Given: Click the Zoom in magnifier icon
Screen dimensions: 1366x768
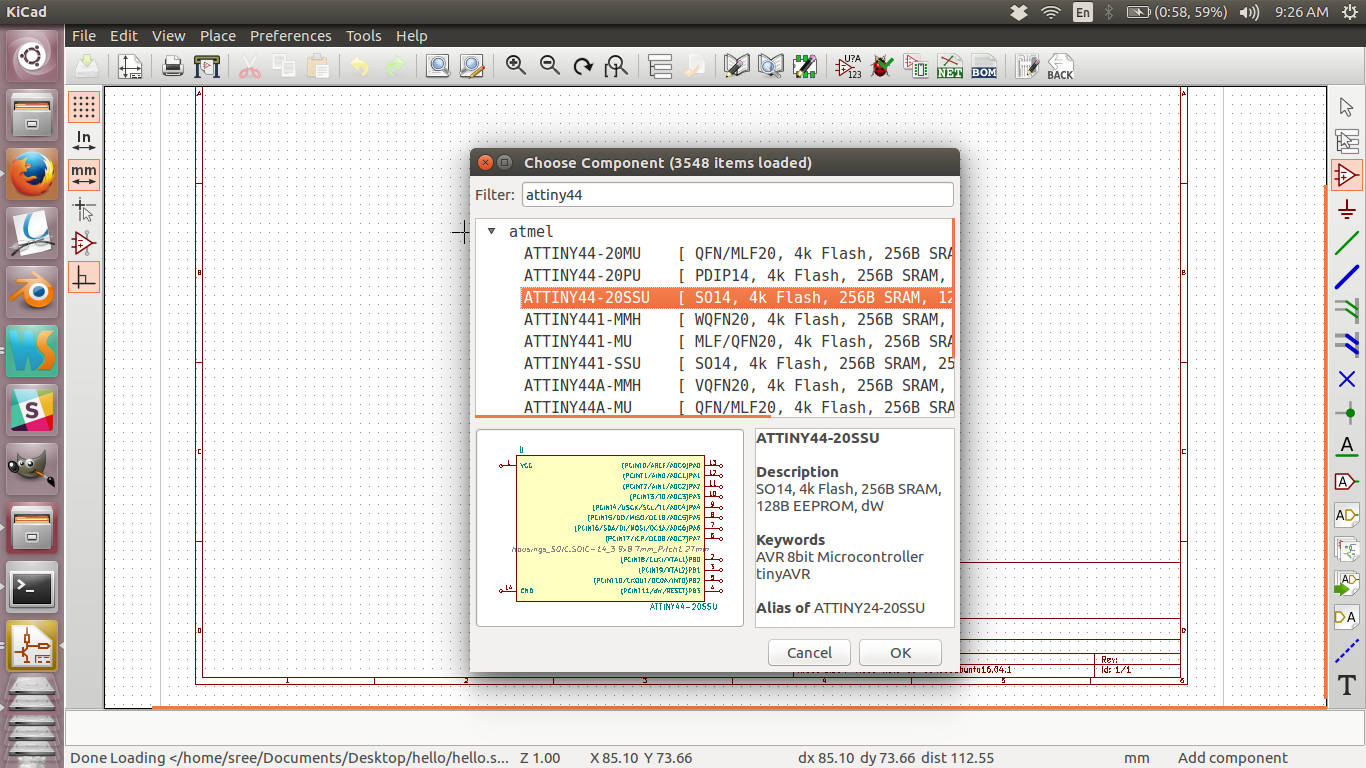Looking at the screenshot, I should [x=516, y=66].
